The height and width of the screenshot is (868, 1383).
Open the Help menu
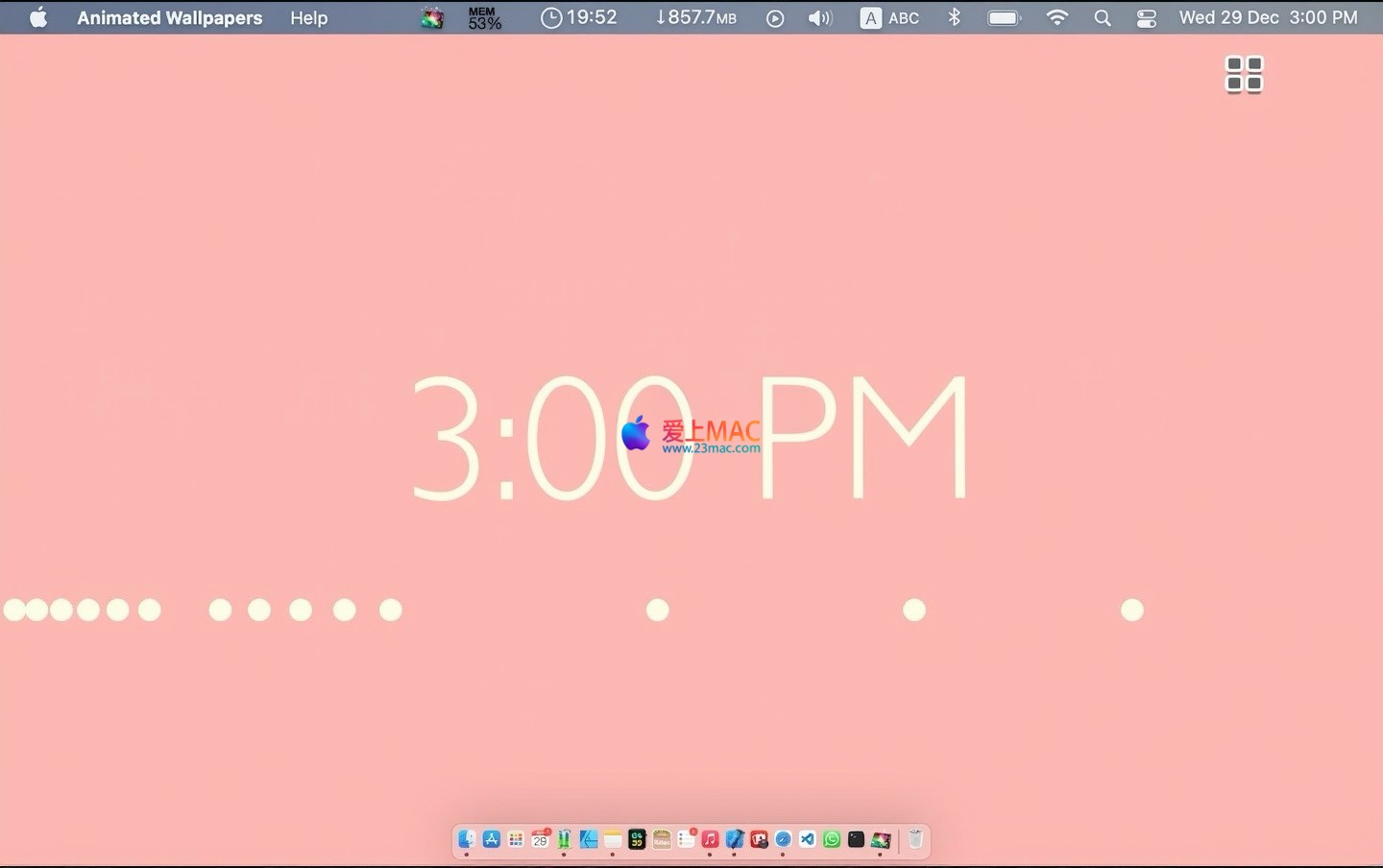308,17
